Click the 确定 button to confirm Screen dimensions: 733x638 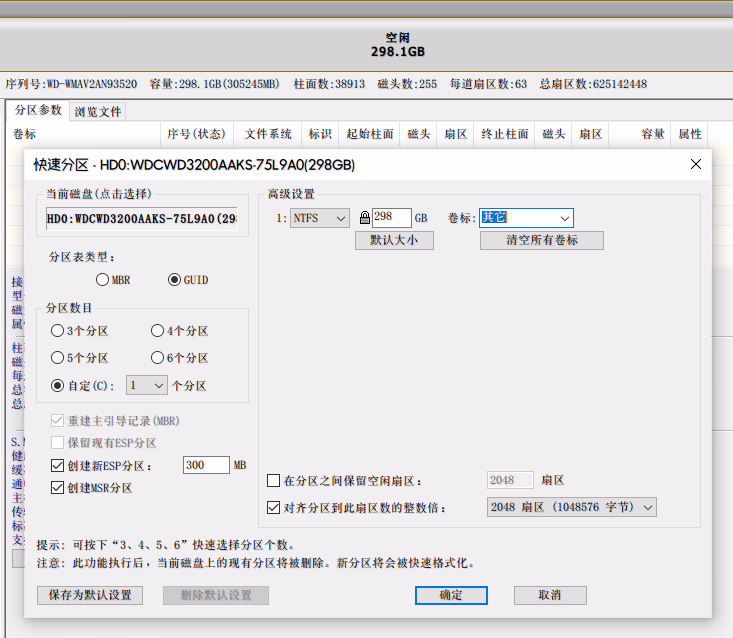pyautogui.click(x=451, y=595)
